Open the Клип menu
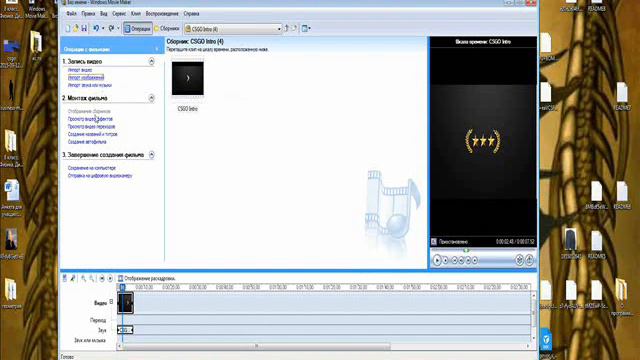The height and width of the screenshot is (360, 640). [x=136, y=14]
